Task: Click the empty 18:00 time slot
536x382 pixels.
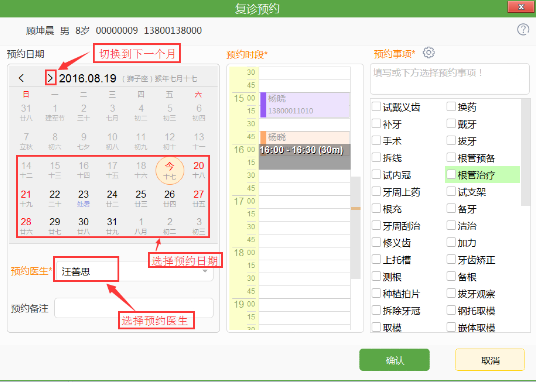Action: [305, 253]
